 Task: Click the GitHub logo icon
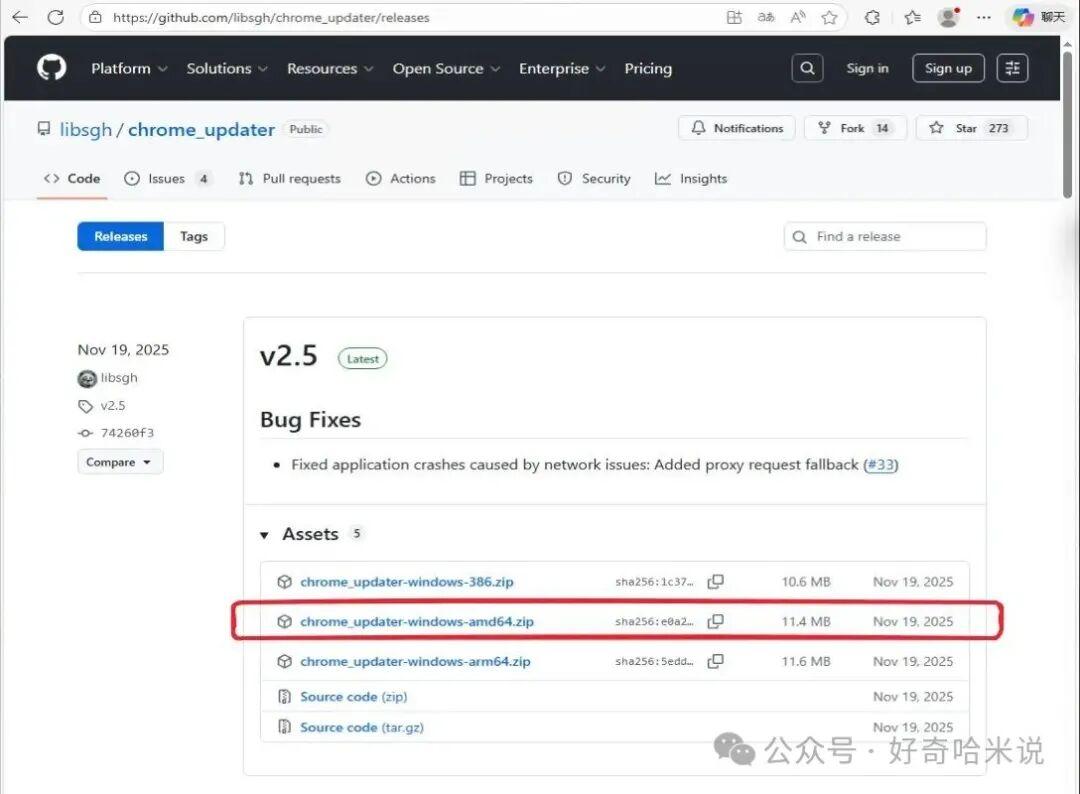pos(52,68)
